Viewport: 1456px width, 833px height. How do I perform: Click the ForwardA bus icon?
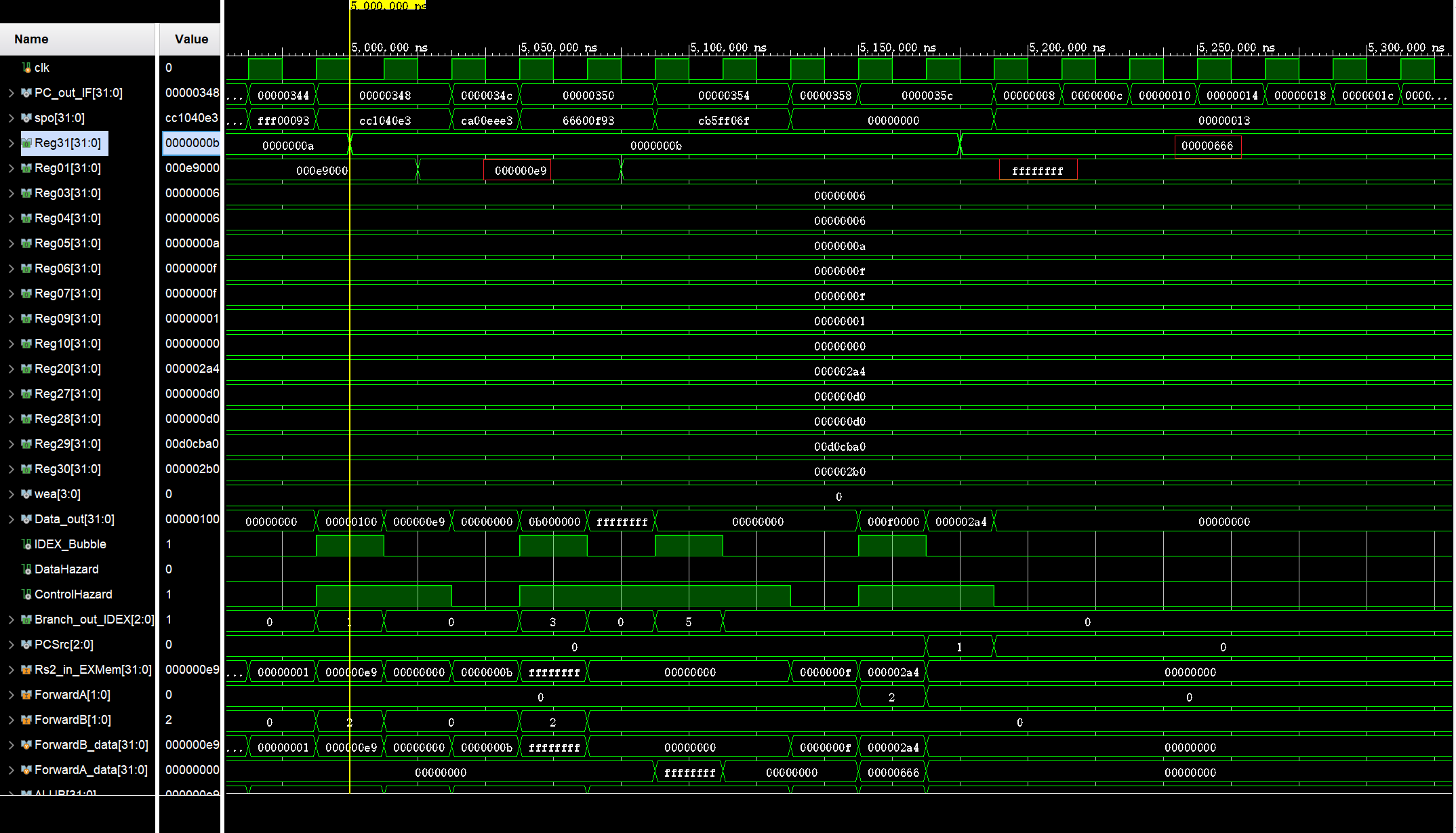click(26, 695)
